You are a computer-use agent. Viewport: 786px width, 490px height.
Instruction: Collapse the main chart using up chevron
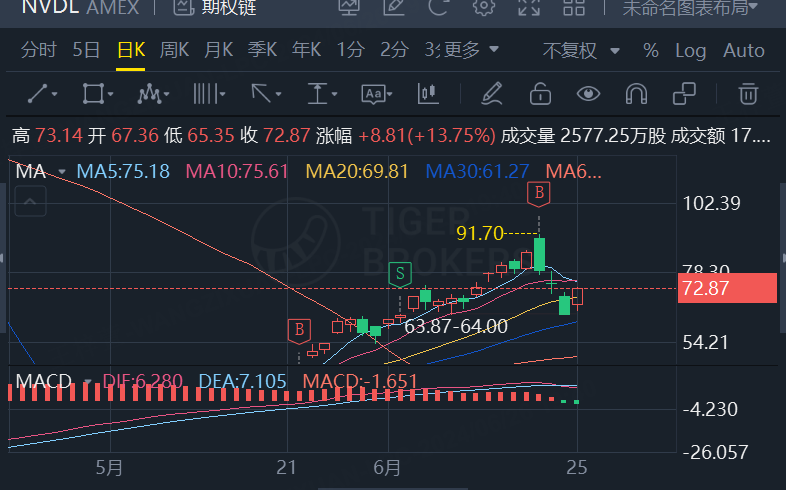pos(30,202)
